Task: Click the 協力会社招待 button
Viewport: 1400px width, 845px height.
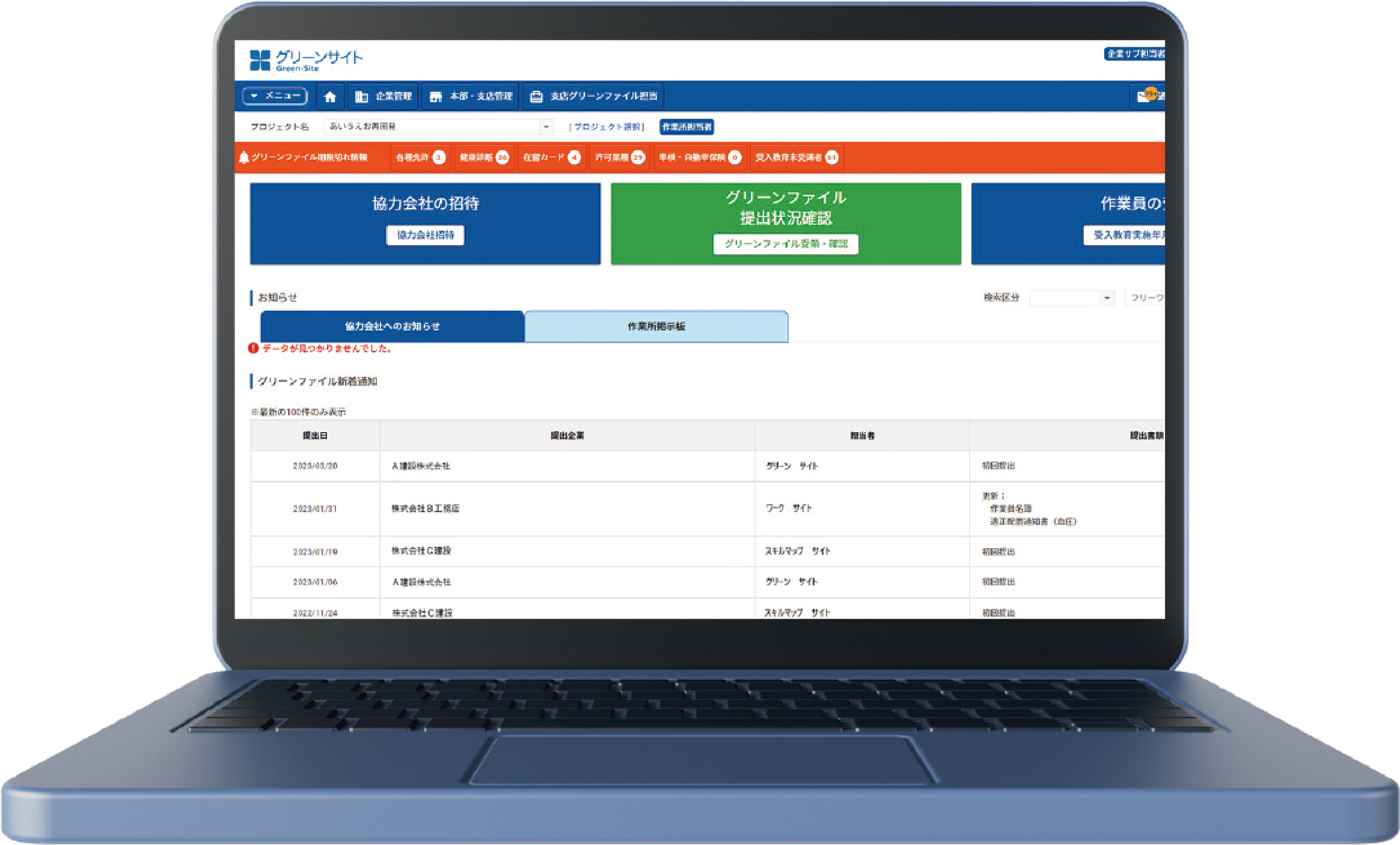Action: [x=425, y=235]
